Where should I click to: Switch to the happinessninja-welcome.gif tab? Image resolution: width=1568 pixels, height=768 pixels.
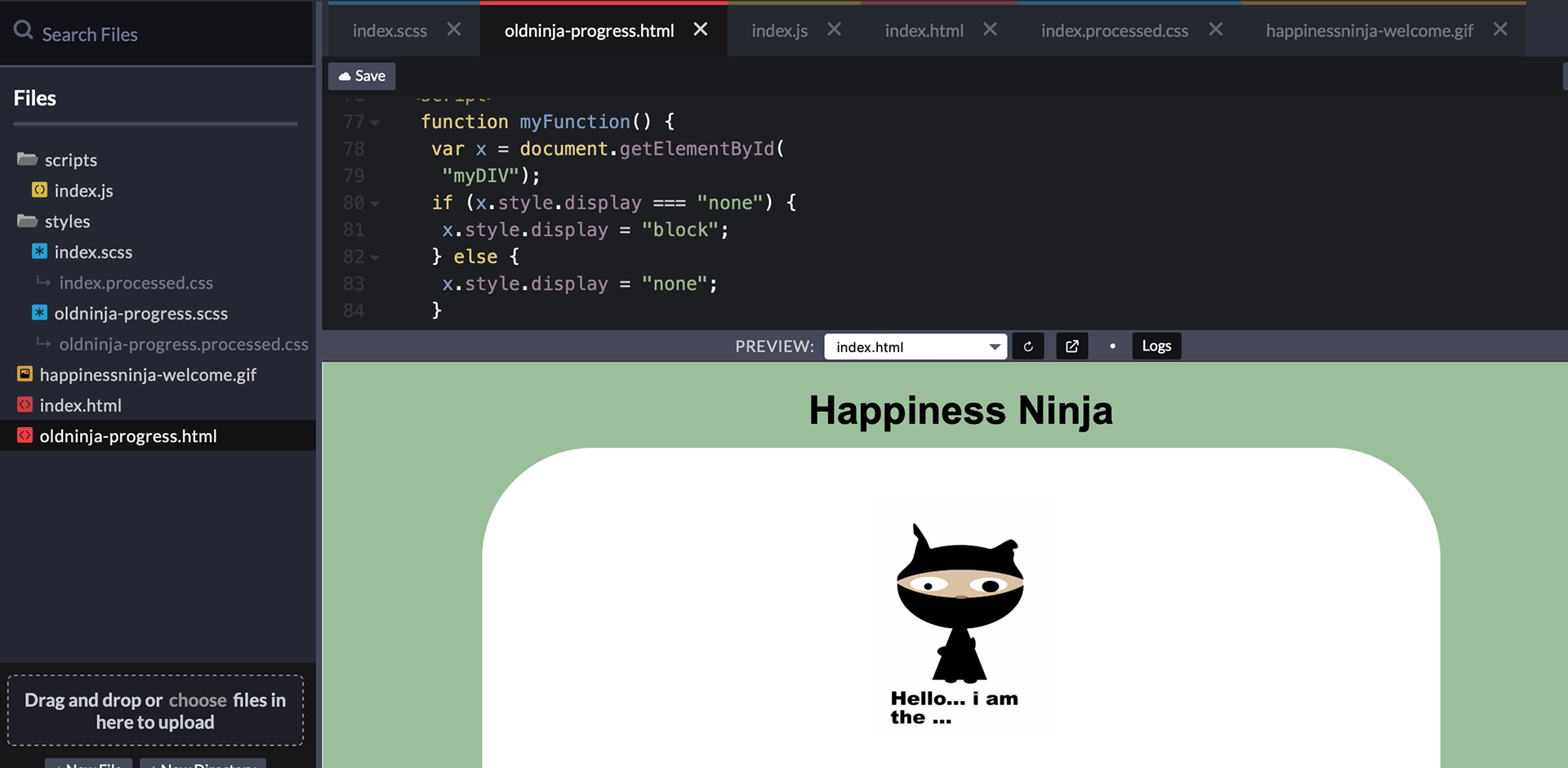click(1369, 31)
